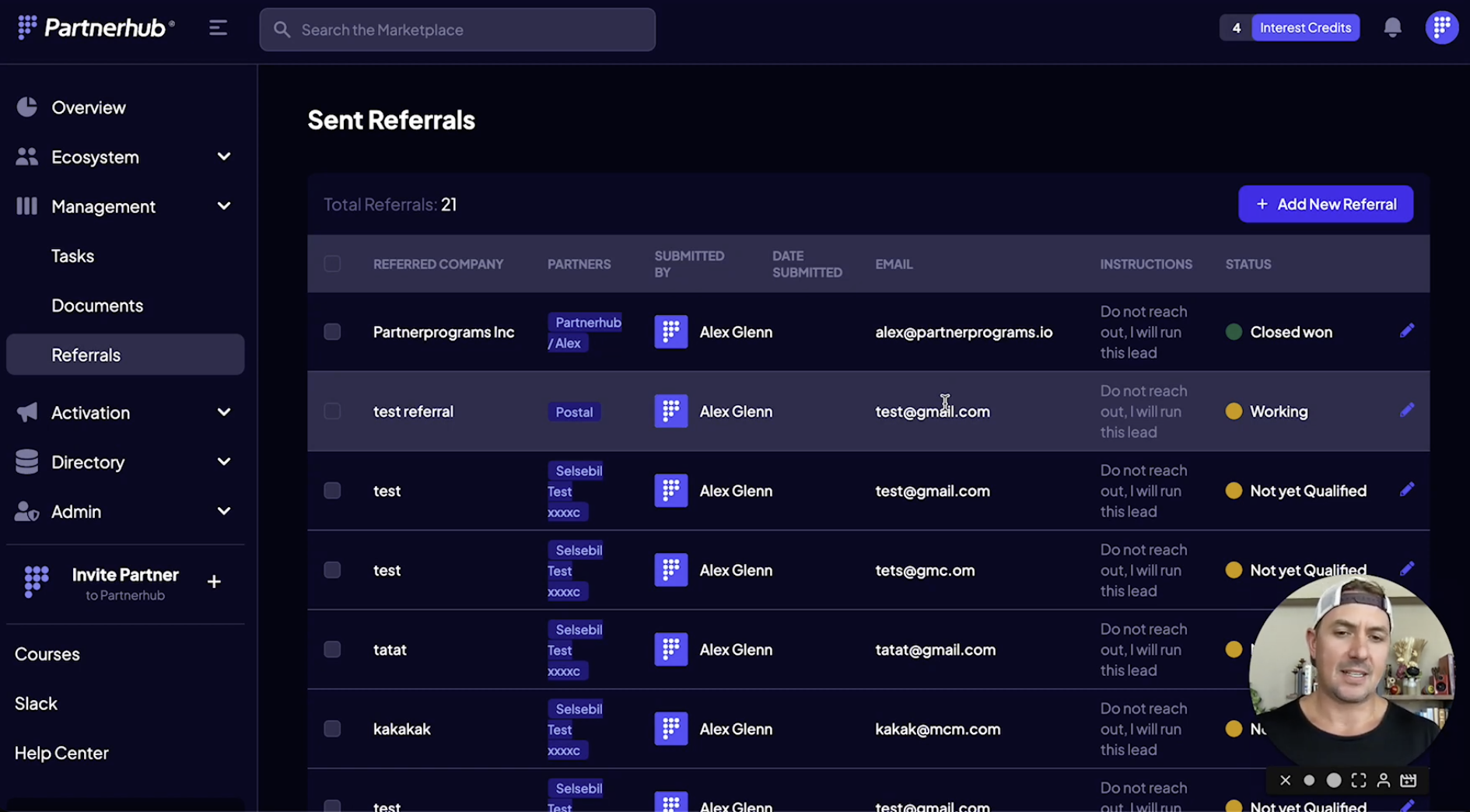Select Referrals in the sidebar
1470x812 pixels.
125,355
